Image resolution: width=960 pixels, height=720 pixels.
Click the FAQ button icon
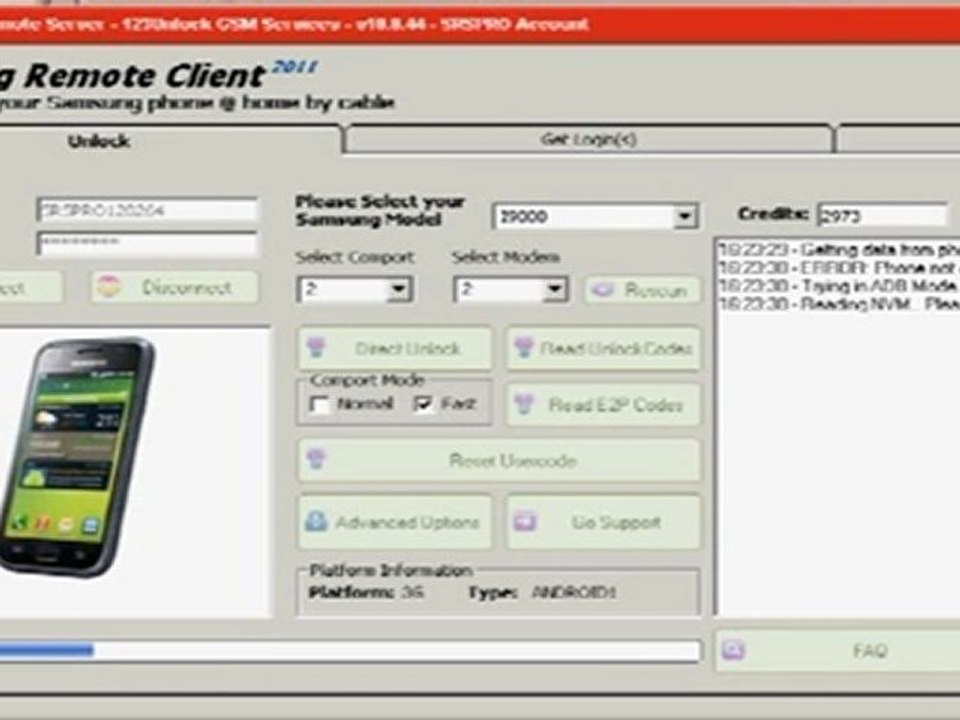pyautogui.click(x=733, y=649)
